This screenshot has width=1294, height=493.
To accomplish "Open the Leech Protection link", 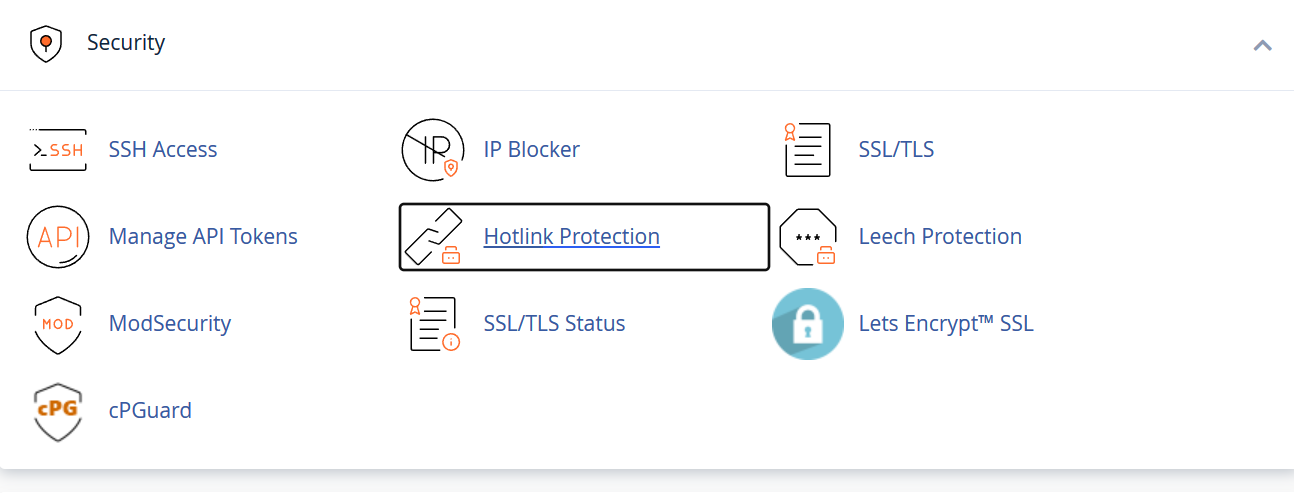I will 940,237.
